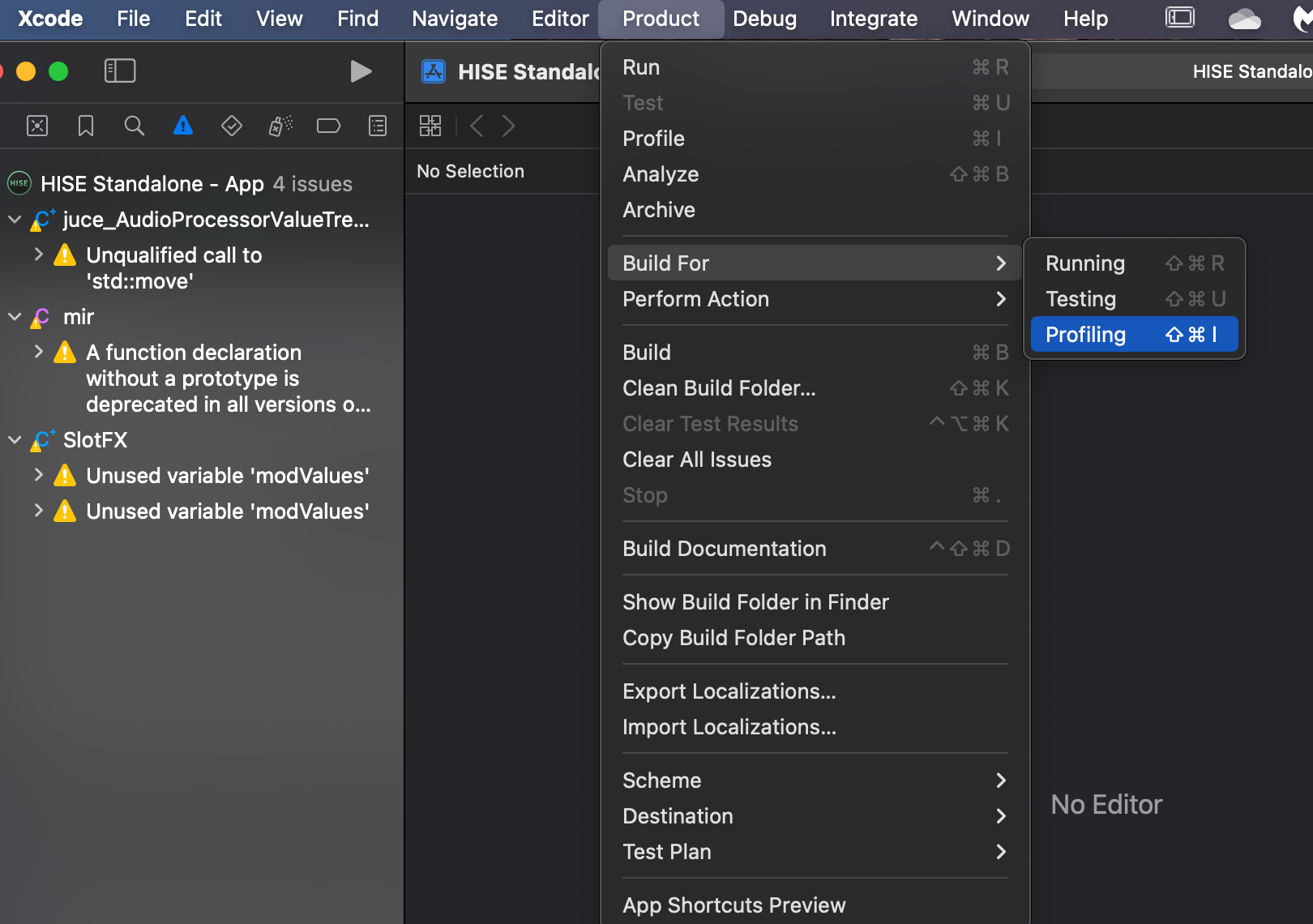Collapse the SlotFX issue group
This screenshot has width=1313, height=924.
15,440
